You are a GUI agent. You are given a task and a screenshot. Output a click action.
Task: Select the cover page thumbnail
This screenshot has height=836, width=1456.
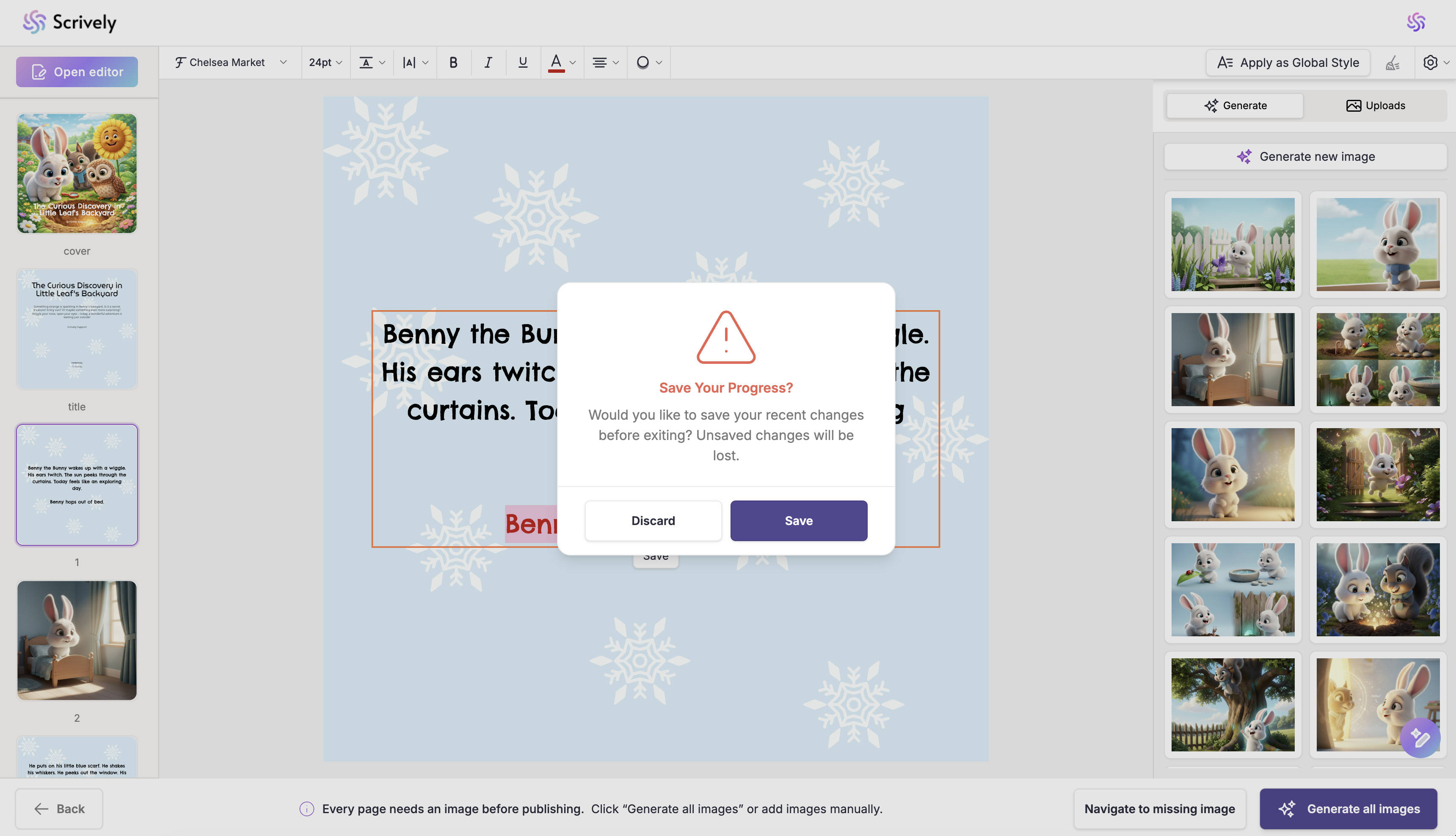click(x=77, y=173)
